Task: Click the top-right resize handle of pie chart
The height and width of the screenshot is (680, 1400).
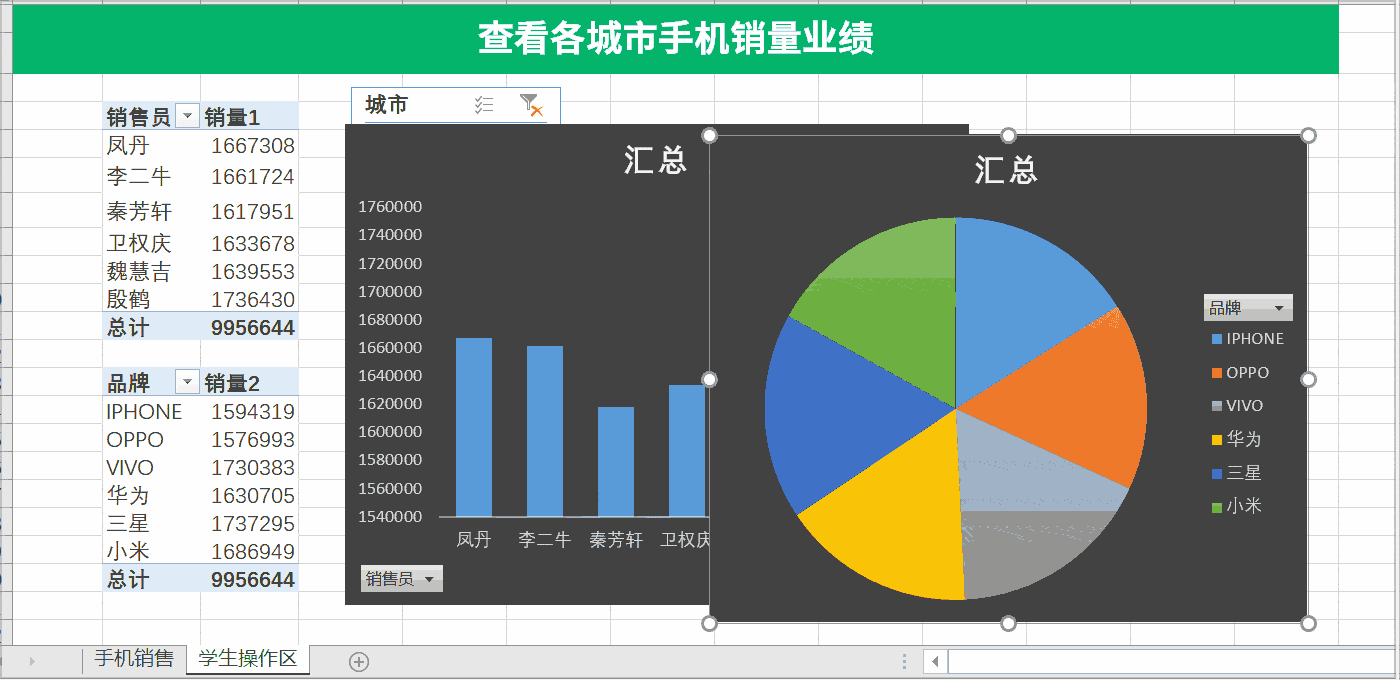Action: pyautogui.click(x=1308, y=135)
